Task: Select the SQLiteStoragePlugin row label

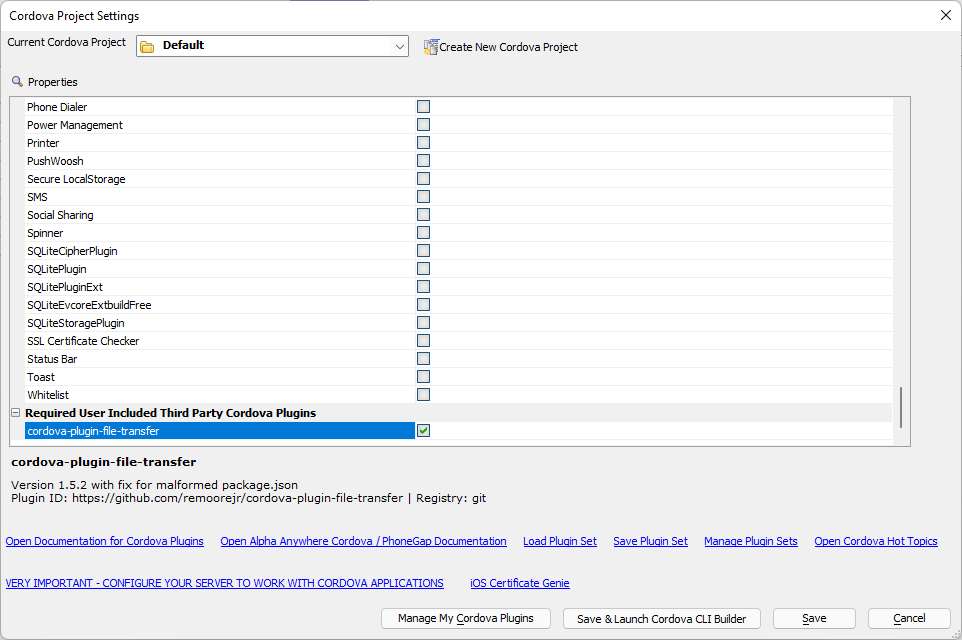Action: 75,323
